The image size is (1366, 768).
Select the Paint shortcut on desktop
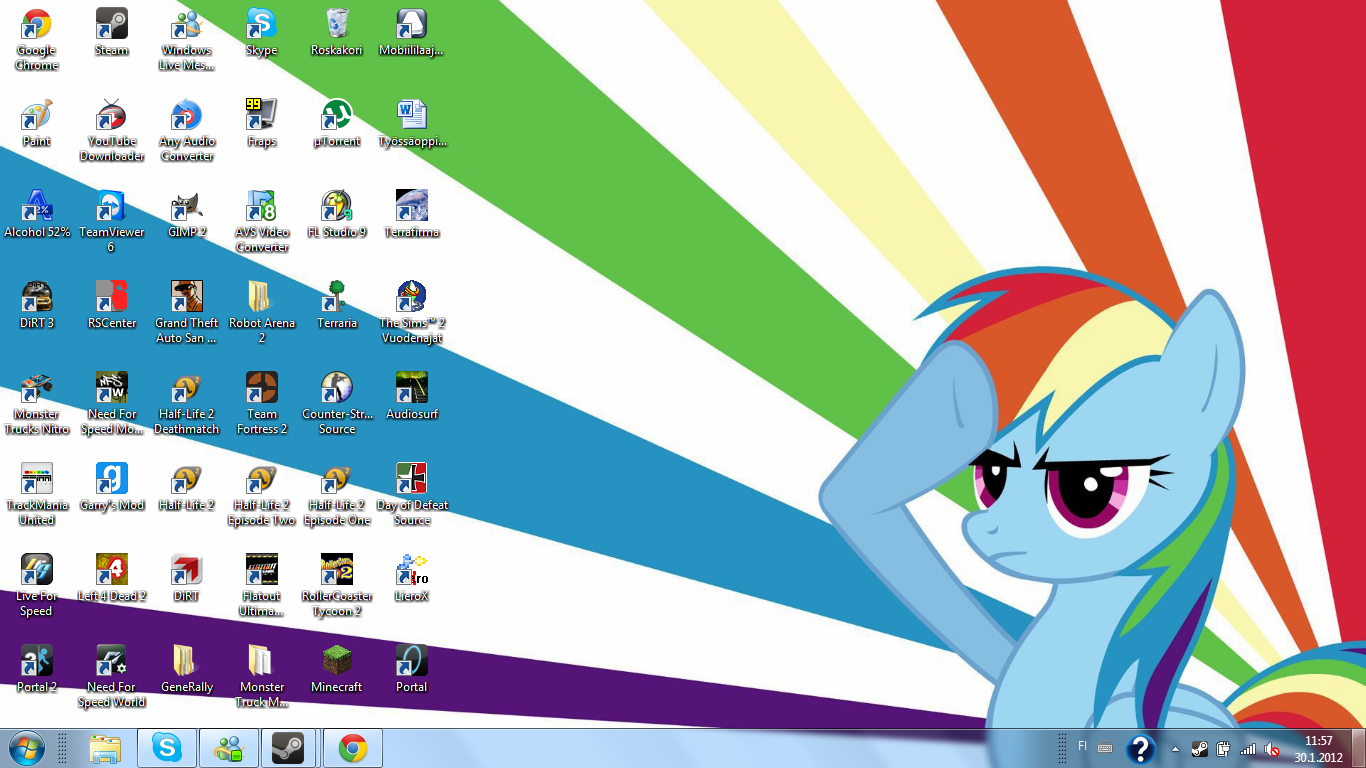(x=37, y=124)
